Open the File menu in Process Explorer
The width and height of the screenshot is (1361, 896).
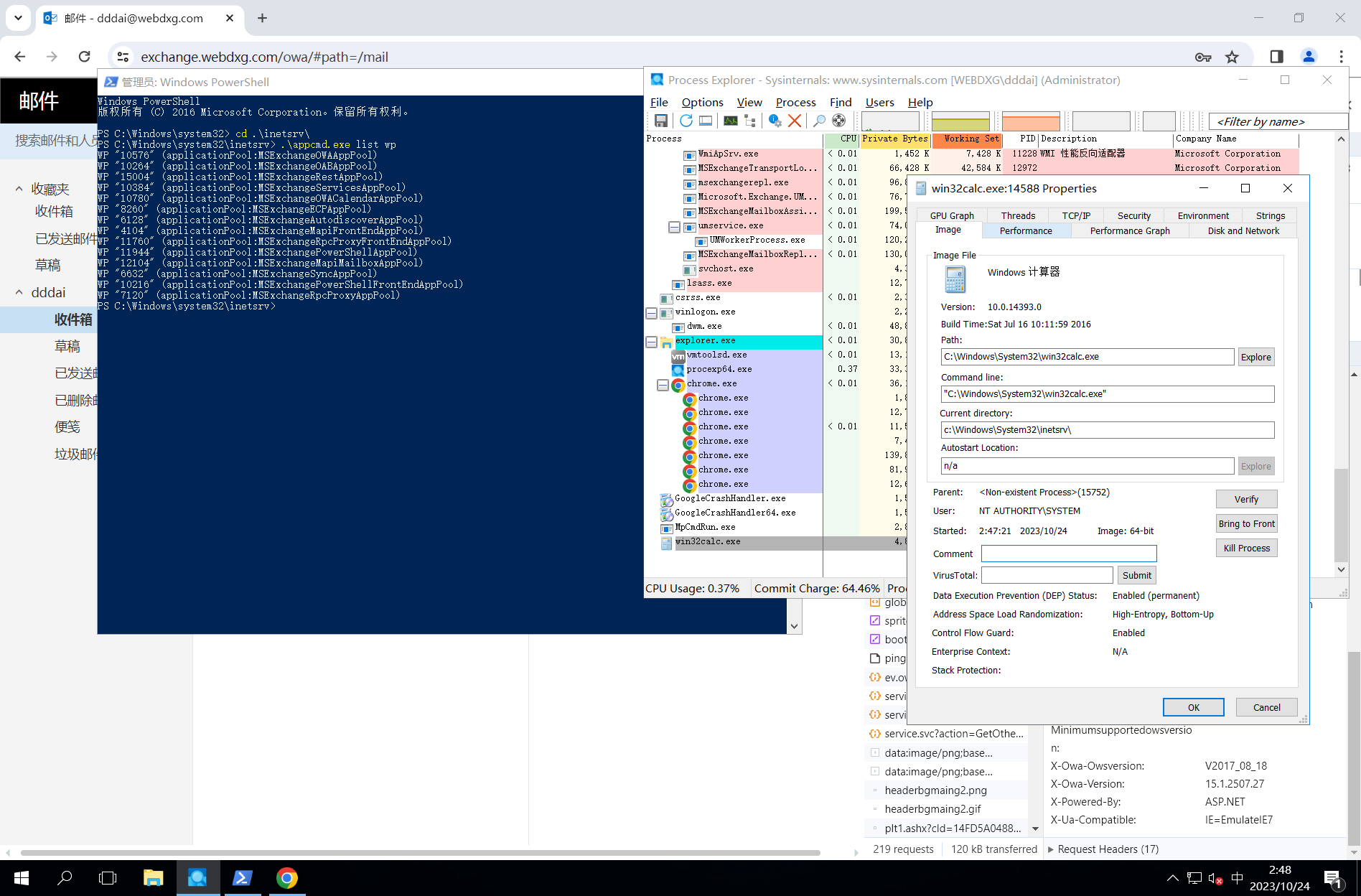(x=658, y=102)
